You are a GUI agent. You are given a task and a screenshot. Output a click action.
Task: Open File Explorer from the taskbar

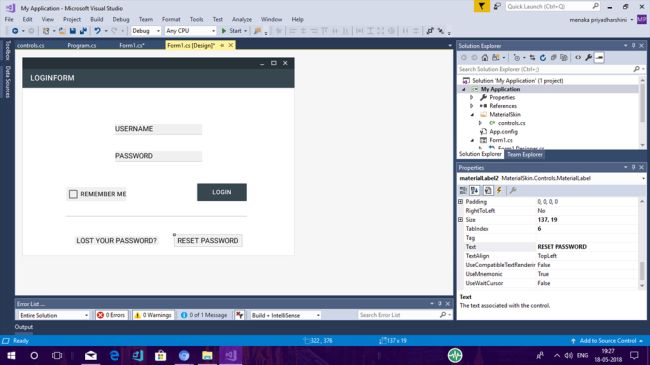click(x=207, y=355)
